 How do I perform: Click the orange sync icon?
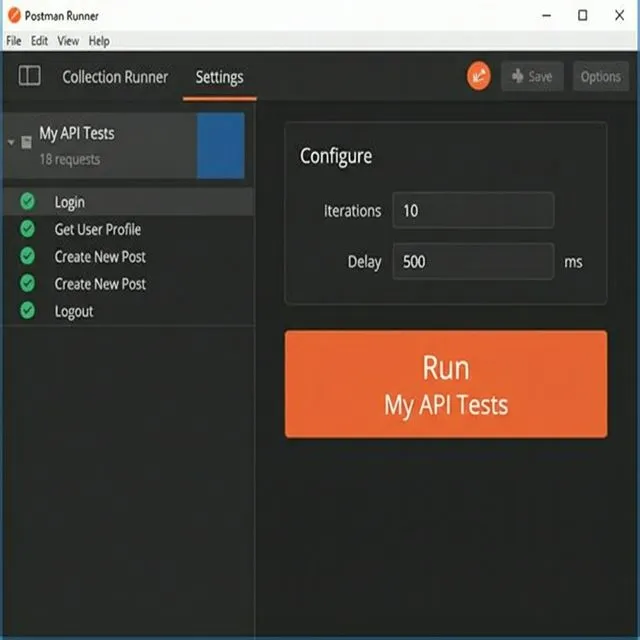479,76
